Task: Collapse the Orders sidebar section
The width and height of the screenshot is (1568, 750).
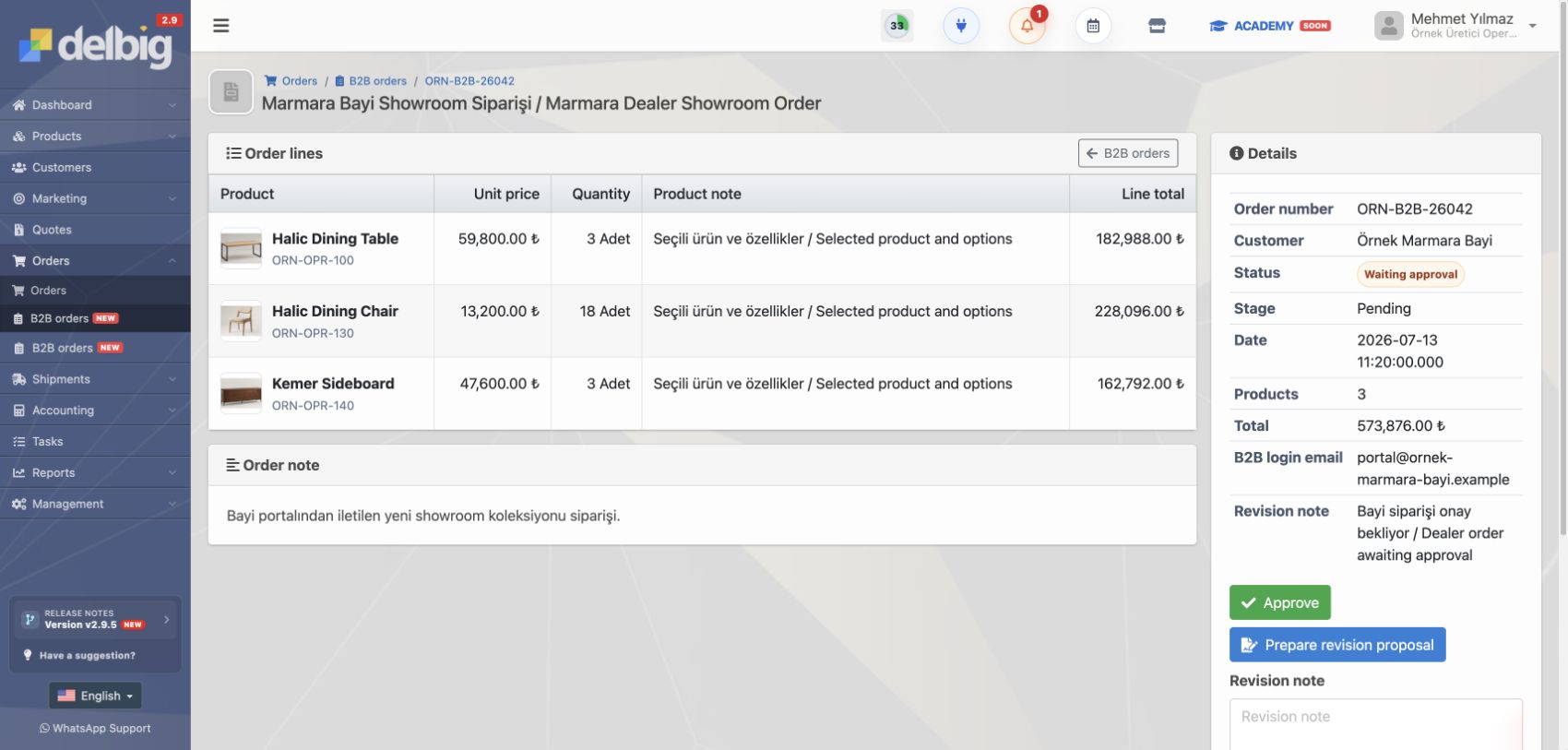Action: click(95, 260)
